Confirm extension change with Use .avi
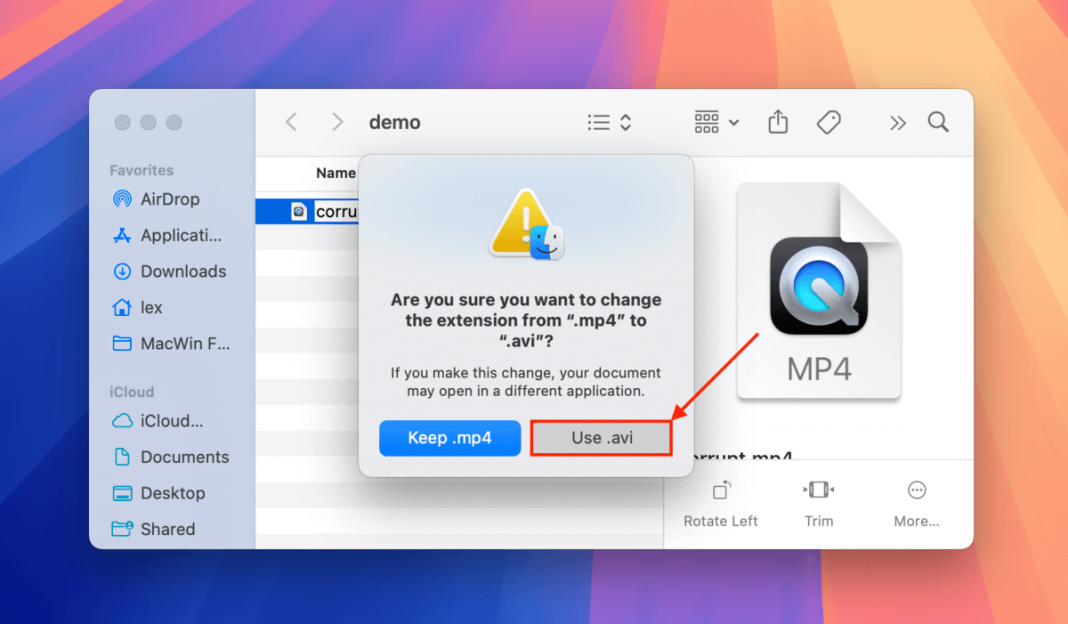The width and height of the screenshot is (1068, 624). coord(601,438)
